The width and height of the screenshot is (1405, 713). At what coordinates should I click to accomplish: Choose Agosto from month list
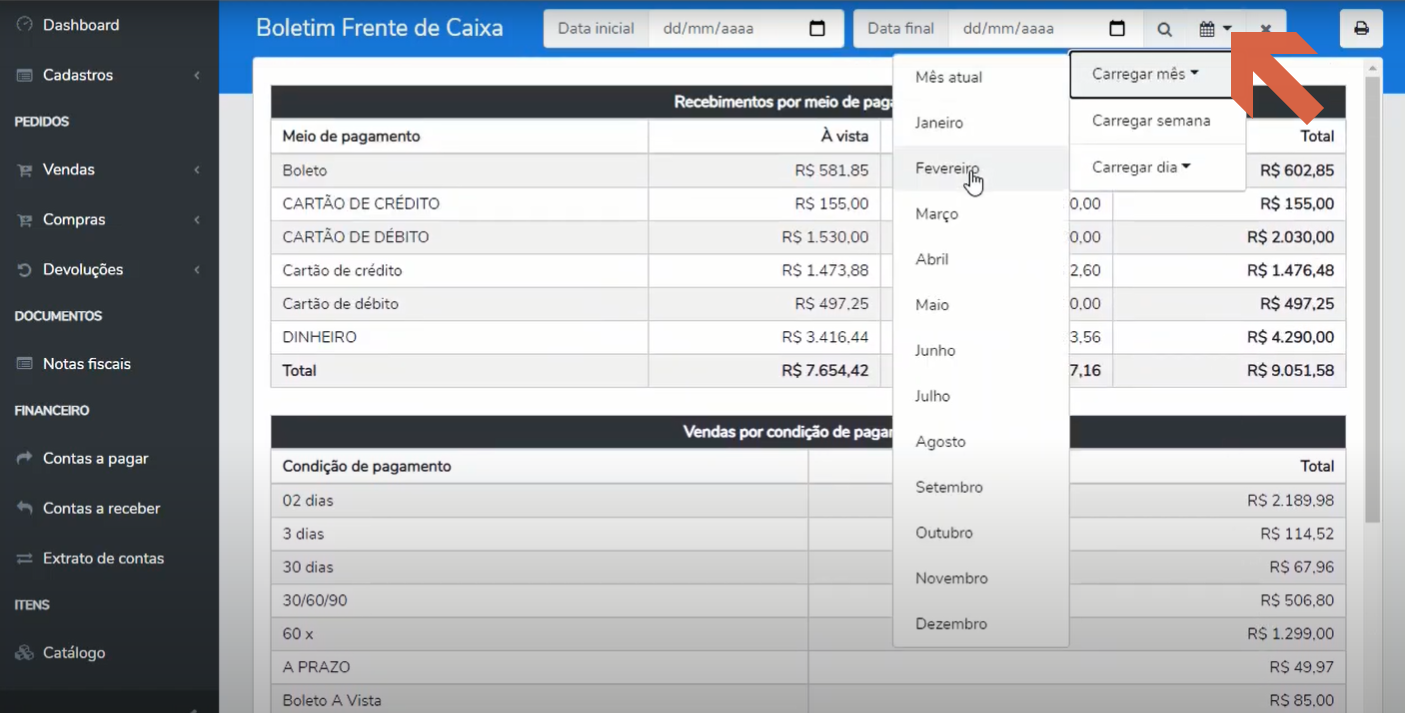(981, 442)
